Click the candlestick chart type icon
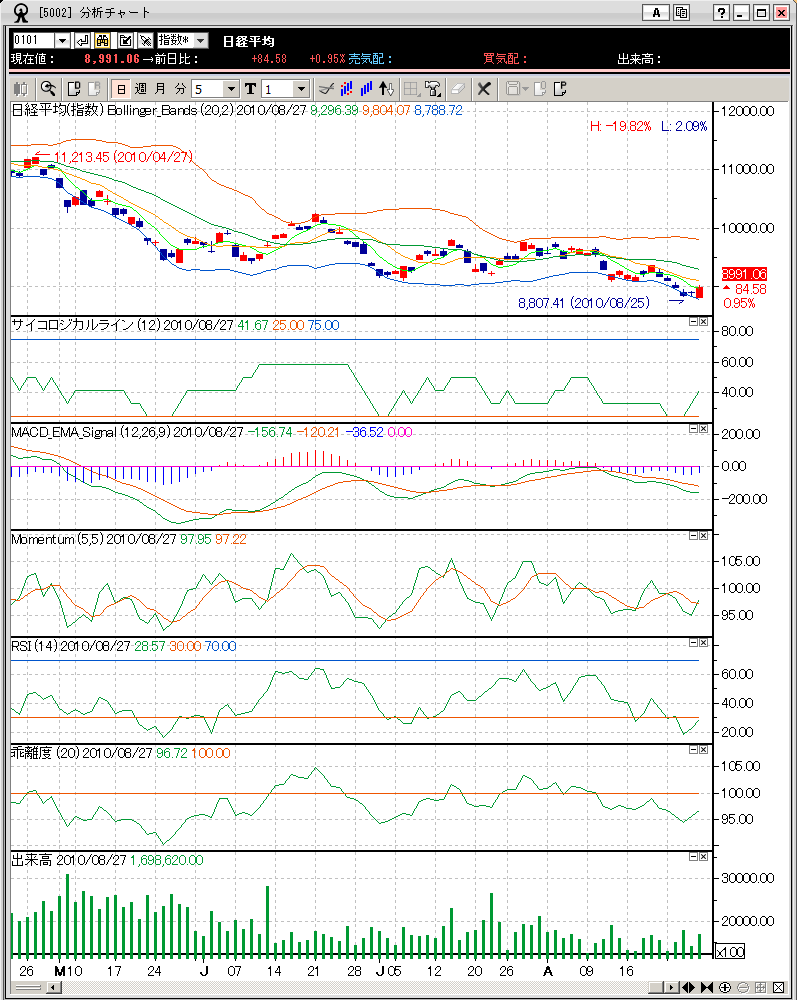This screenshot has width=797, height=1000. click(20, 88)
